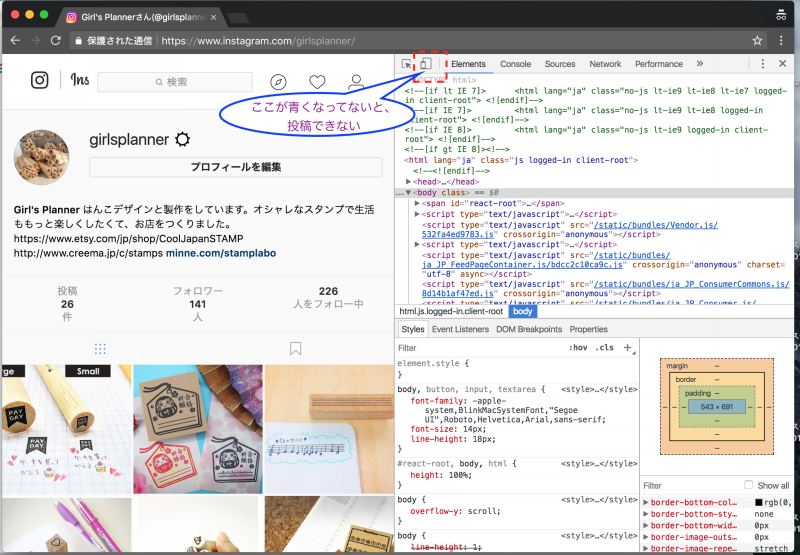Expand the border-image-outs computed property

(x=646, y=537)
